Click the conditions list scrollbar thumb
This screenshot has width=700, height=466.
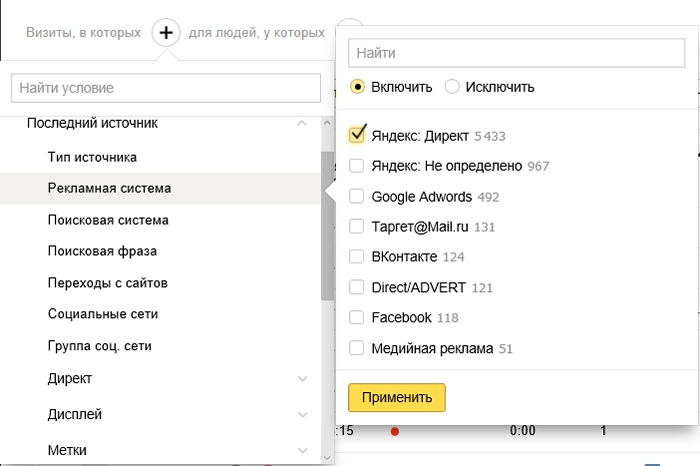click(x=327, y=226)
